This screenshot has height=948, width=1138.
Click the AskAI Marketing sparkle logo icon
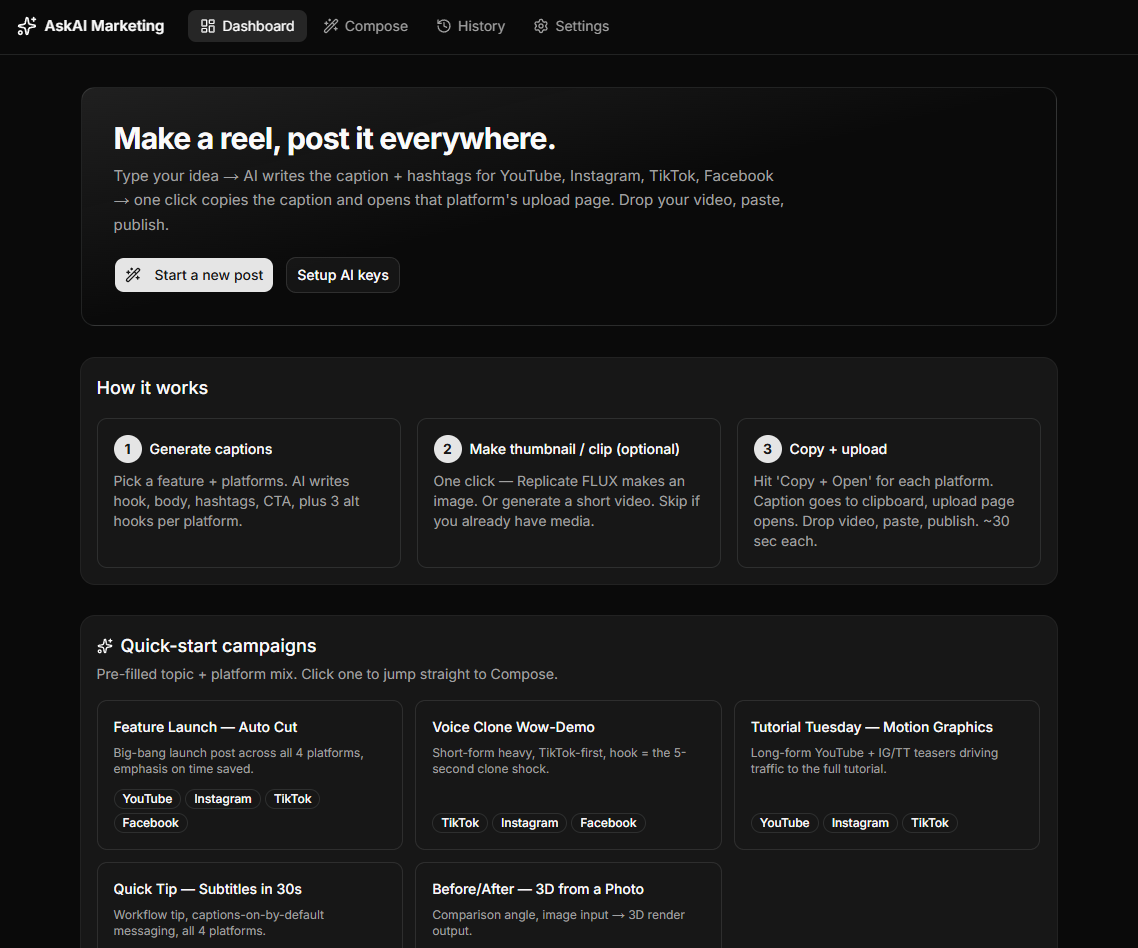(x=27, y=26)
